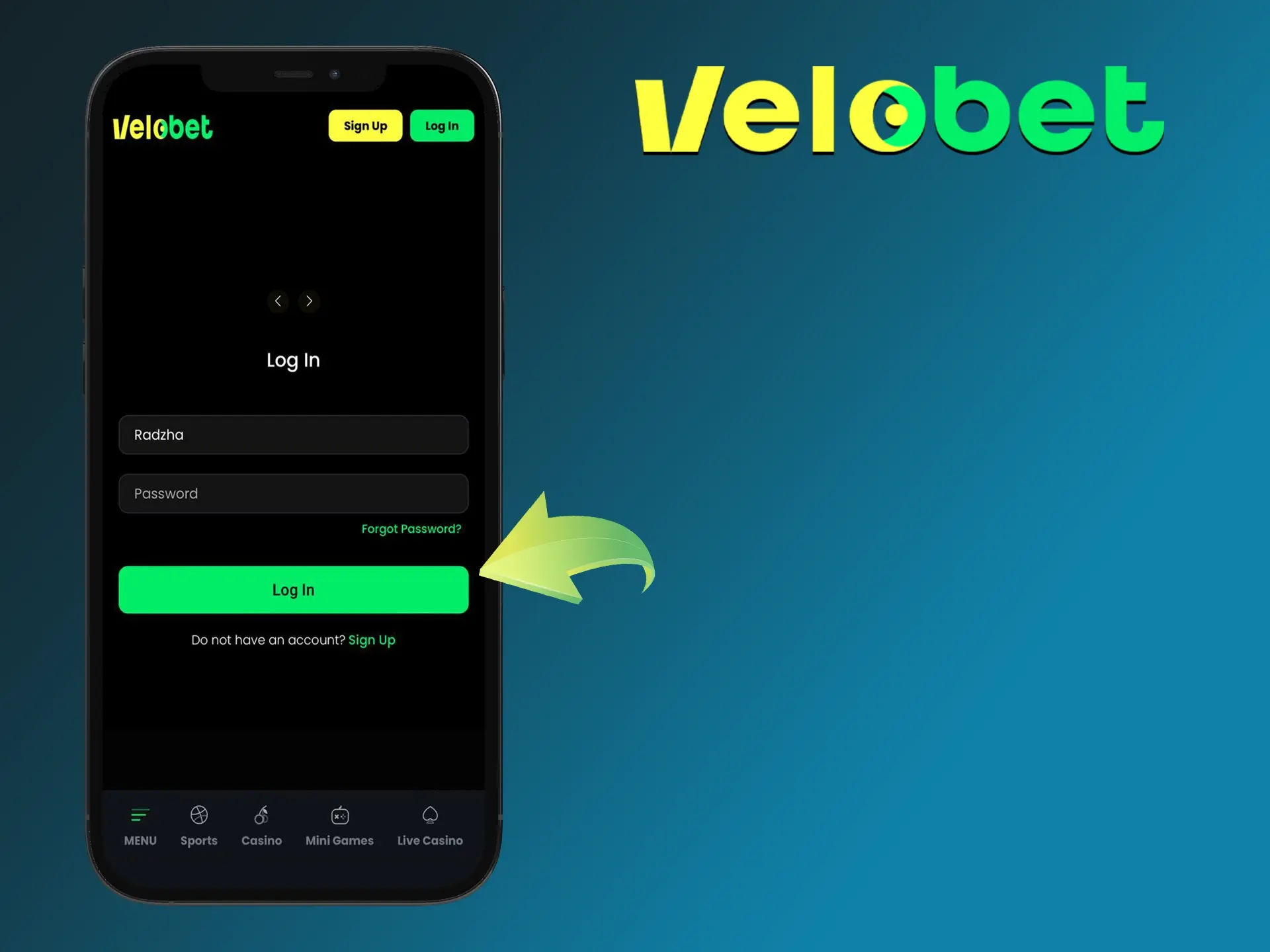The height and width of the screenshot is (952, 1270).
Task: Click the Sign Up button
Action: (364, 125)
